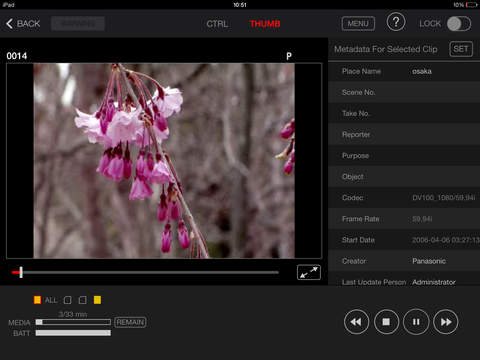The height and width of the screenshot is (360, 480).
Task: Tap the rewind playback button
Action: click(x=356, y=322)
